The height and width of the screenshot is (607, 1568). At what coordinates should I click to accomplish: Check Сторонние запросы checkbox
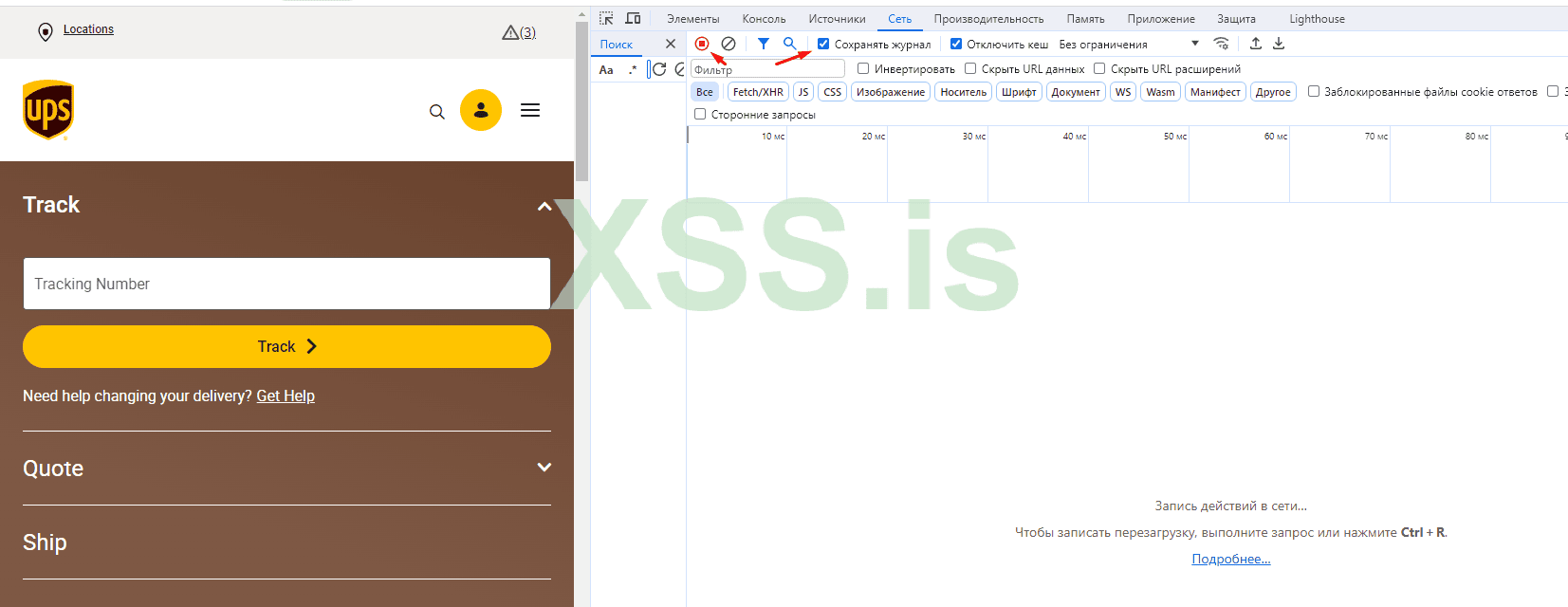700,114
